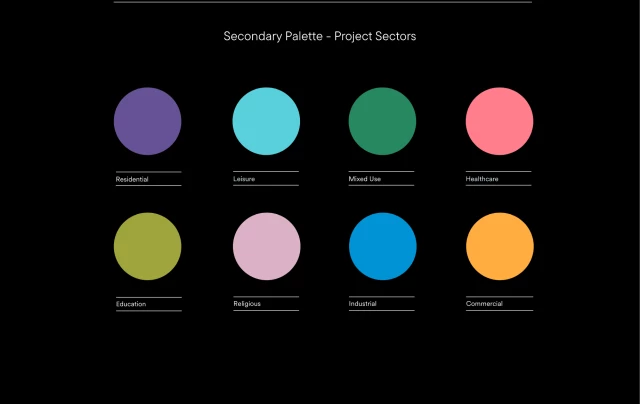
Task: Select the pale pink Religious circle
Action: click(x=266, y=246)
